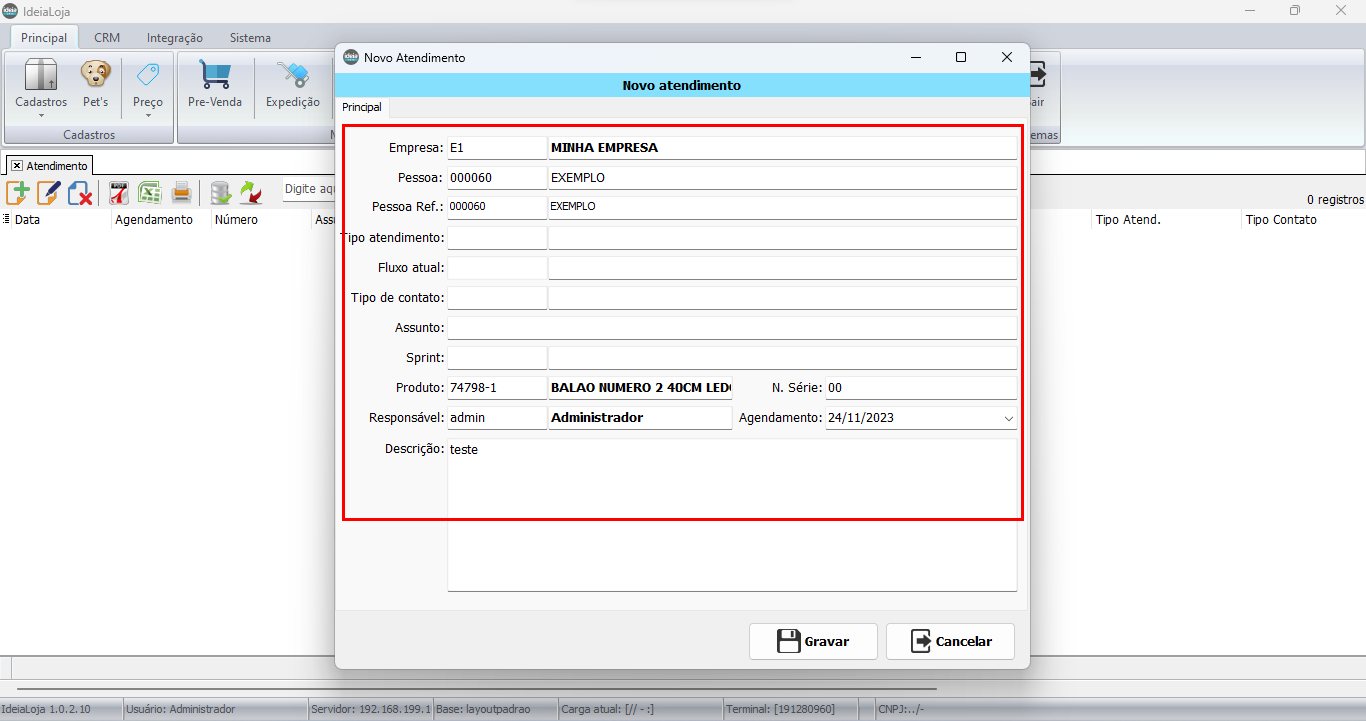Image resolution: width=1366 pixels, height=721 pixels.
Task: Click the Assunto input field
Action: [731, 328]
